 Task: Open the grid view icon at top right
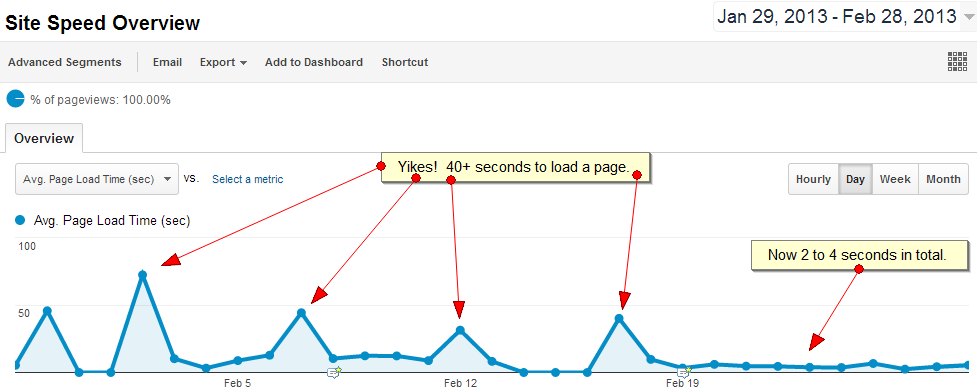[956, 62]
